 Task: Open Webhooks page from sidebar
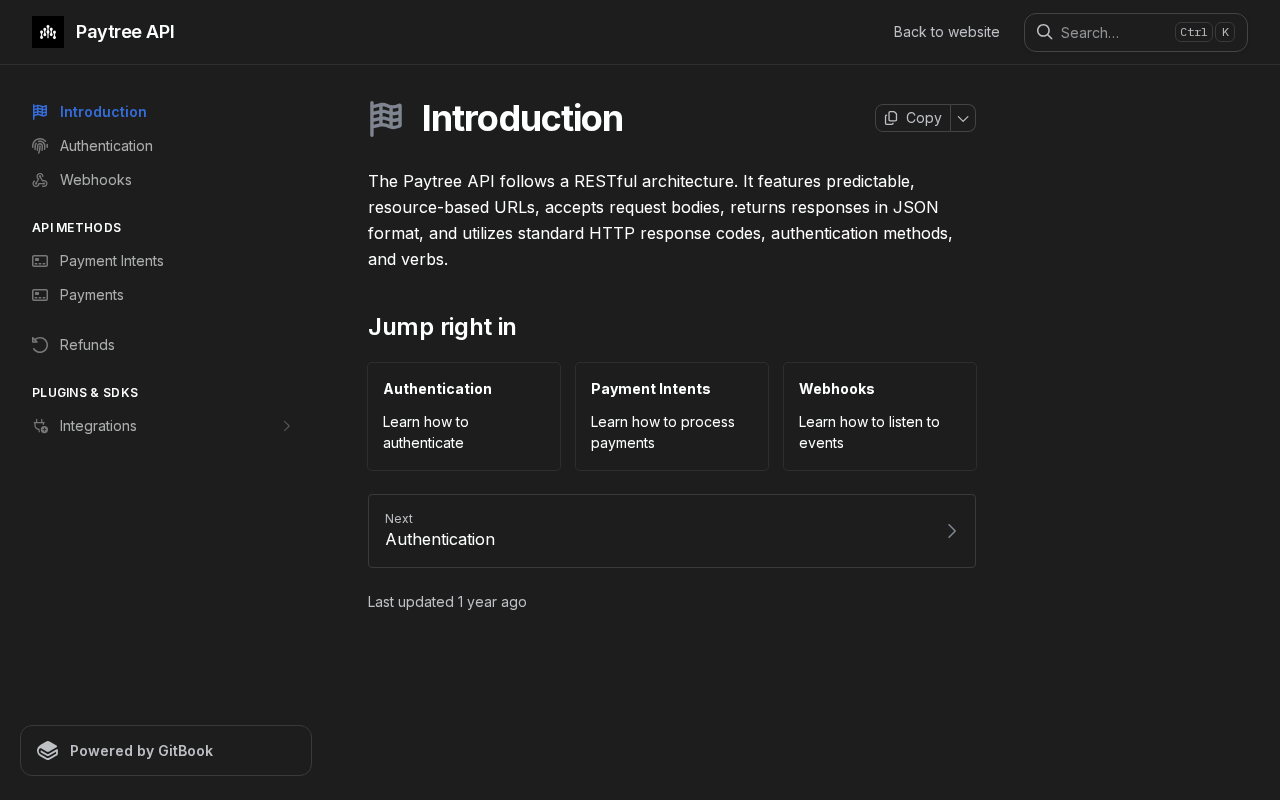96,180
